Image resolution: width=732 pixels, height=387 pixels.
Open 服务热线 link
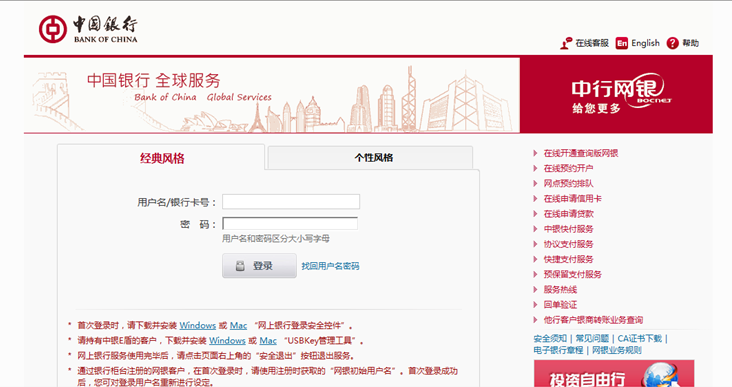point(560,289)
